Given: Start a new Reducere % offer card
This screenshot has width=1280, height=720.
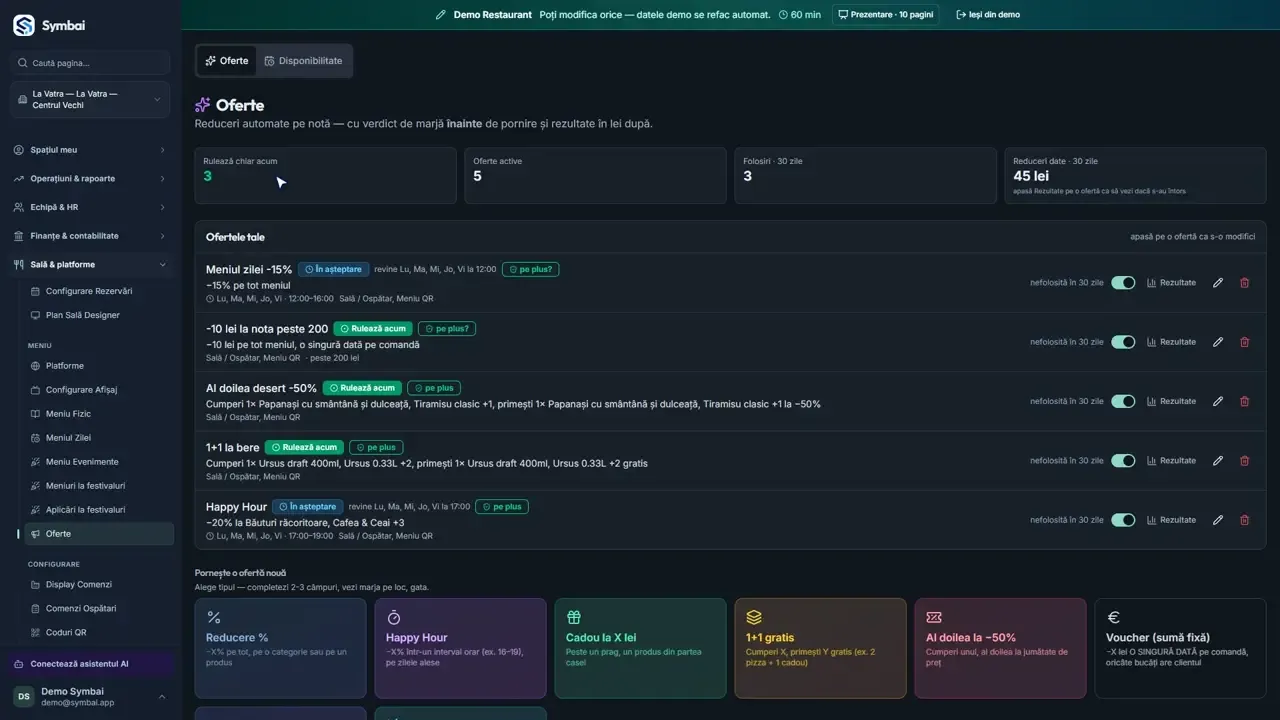Looking at the screenshot, I should click(281, 648).
